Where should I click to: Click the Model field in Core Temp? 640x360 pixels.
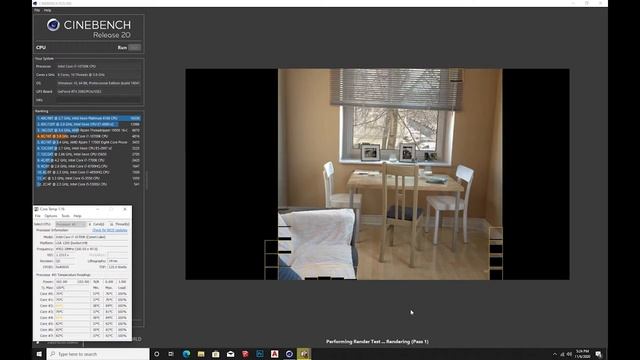pyautogui.click(x=91, y=237)
